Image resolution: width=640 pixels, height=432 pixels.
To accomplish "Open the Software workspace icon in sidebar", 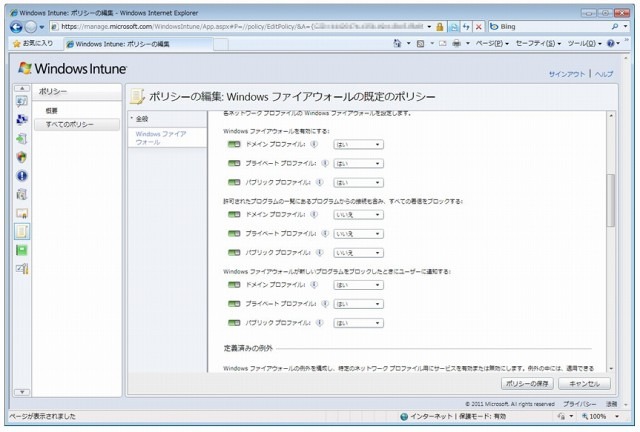I will 22,194.
